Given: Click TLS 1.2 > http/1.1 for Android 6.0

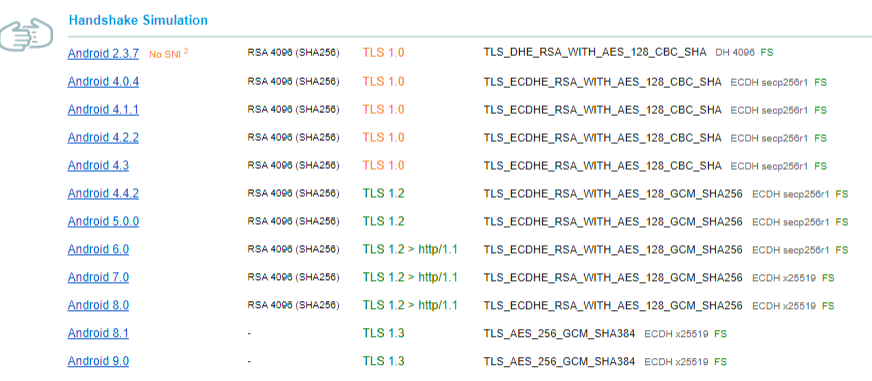Looking at the screenshot, I should click(410, 249).
